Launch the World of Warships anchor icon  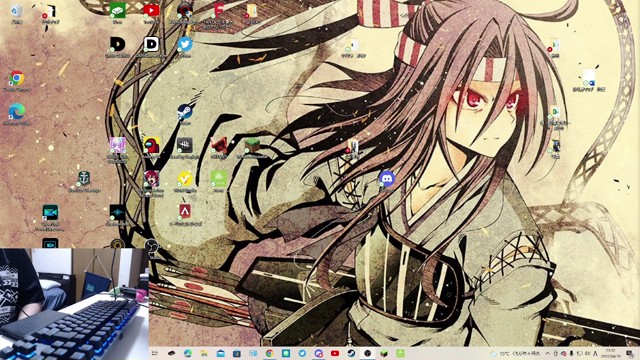point(84,178)
